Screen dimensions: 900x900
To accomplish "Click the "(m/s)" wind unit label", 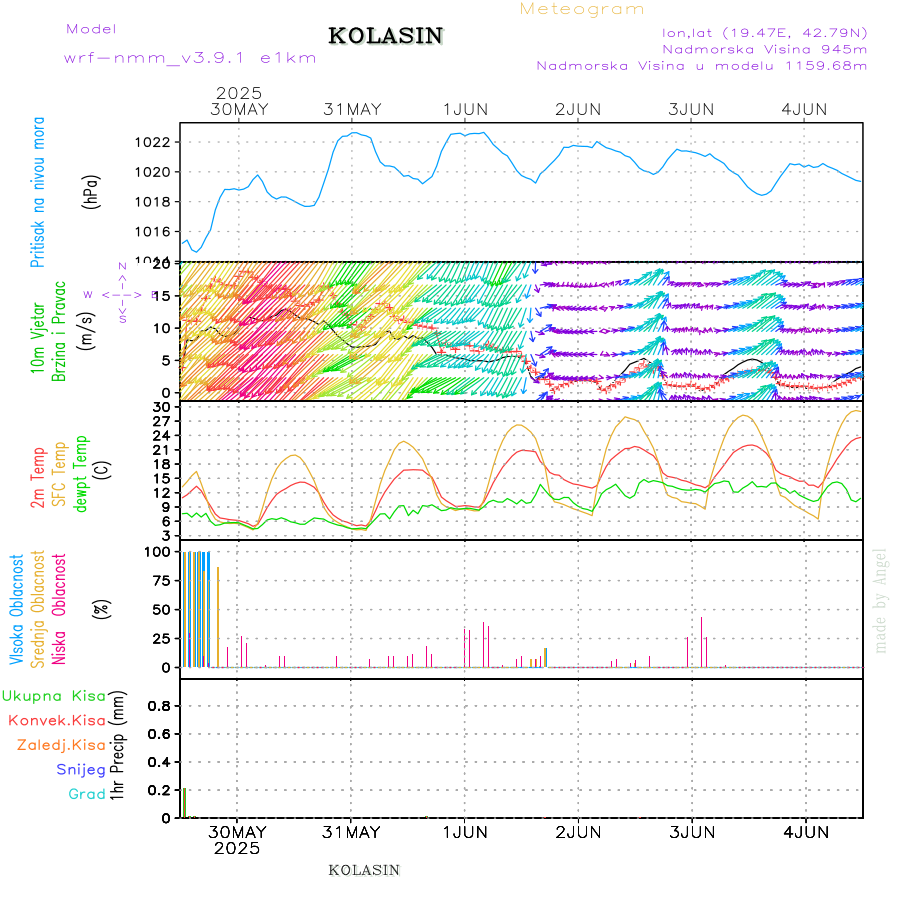I will click(x=87, y=332).
